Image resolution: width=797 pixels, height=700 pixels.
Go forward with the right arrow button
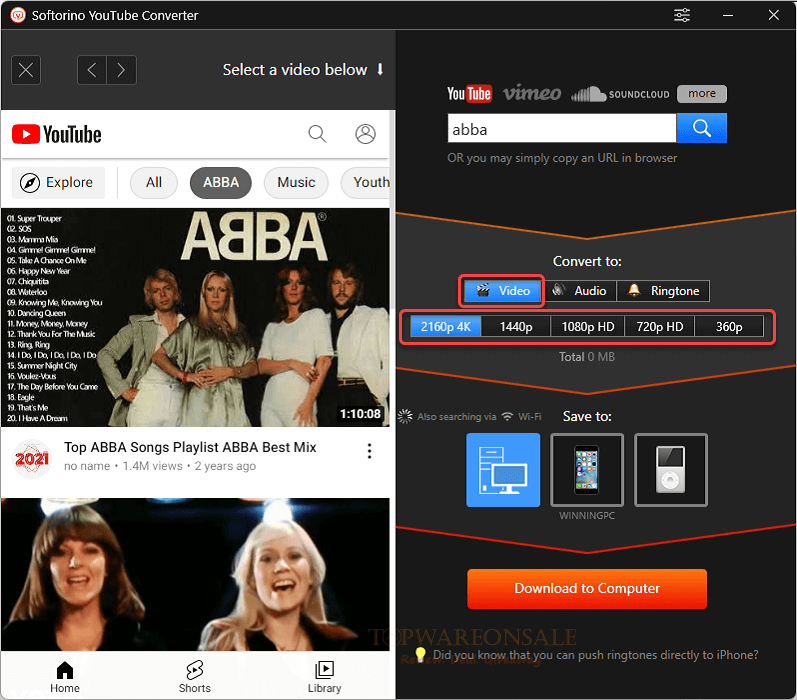121,70
